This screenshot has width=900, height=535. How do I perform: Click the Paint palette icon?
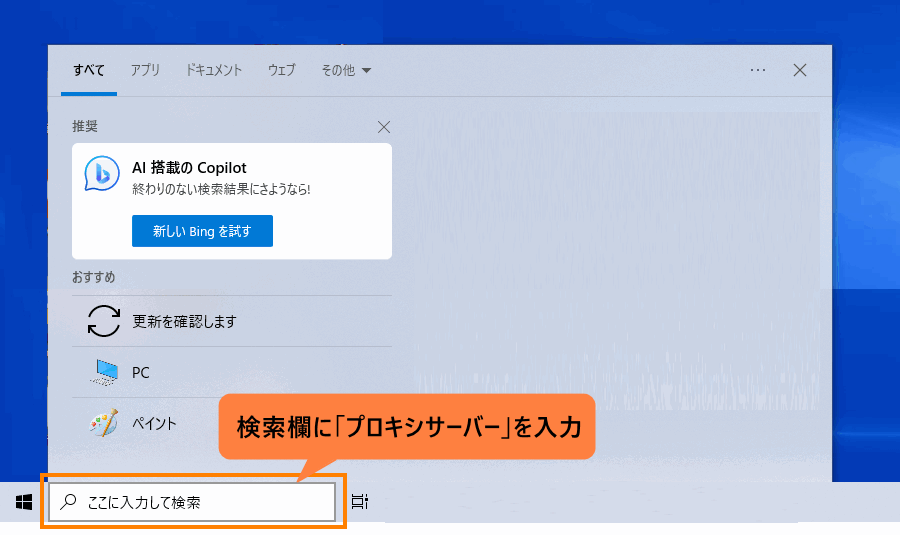(x=104, y=423)
